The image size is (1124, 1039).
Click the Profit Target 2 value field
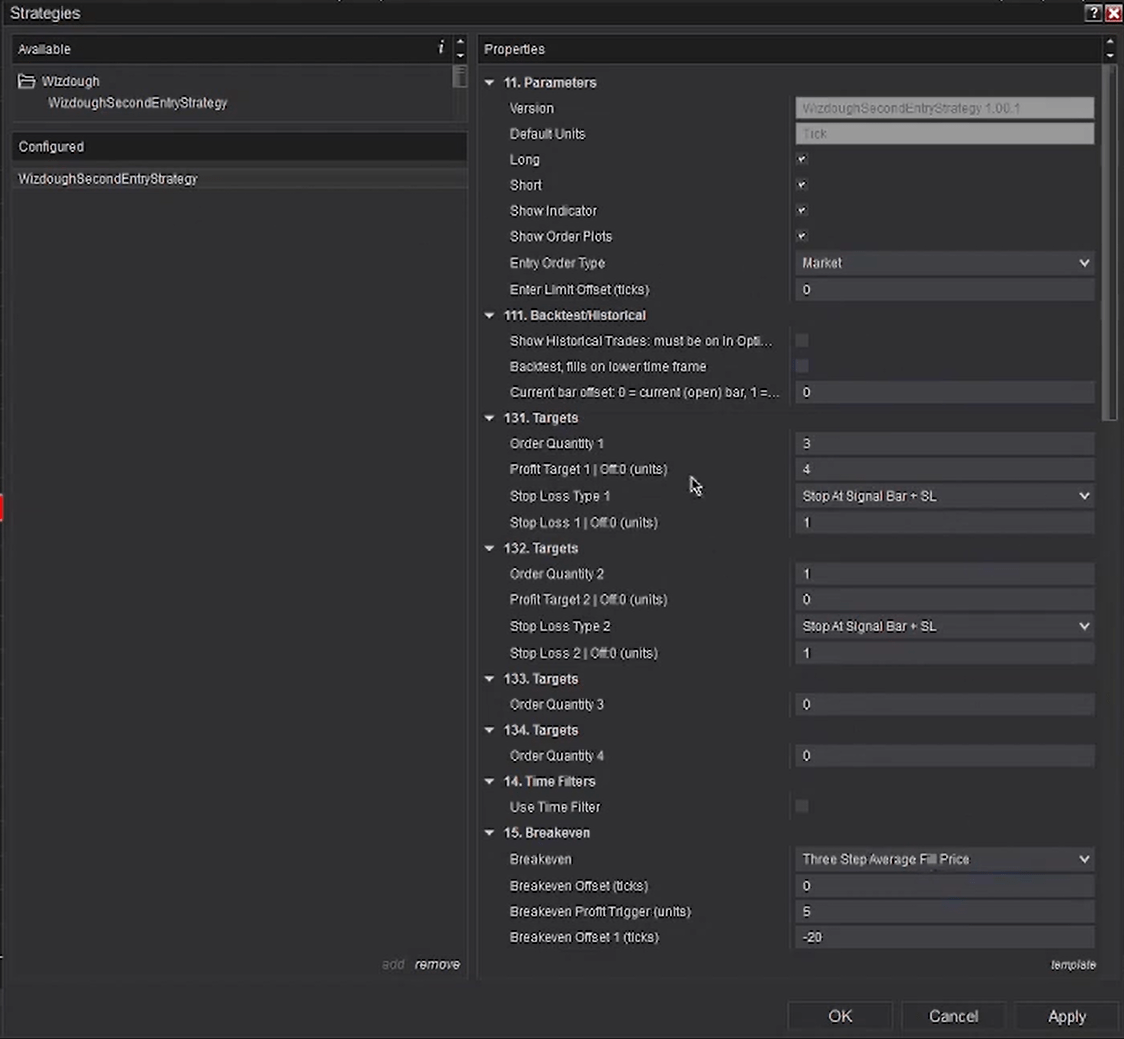pos(945,599)
